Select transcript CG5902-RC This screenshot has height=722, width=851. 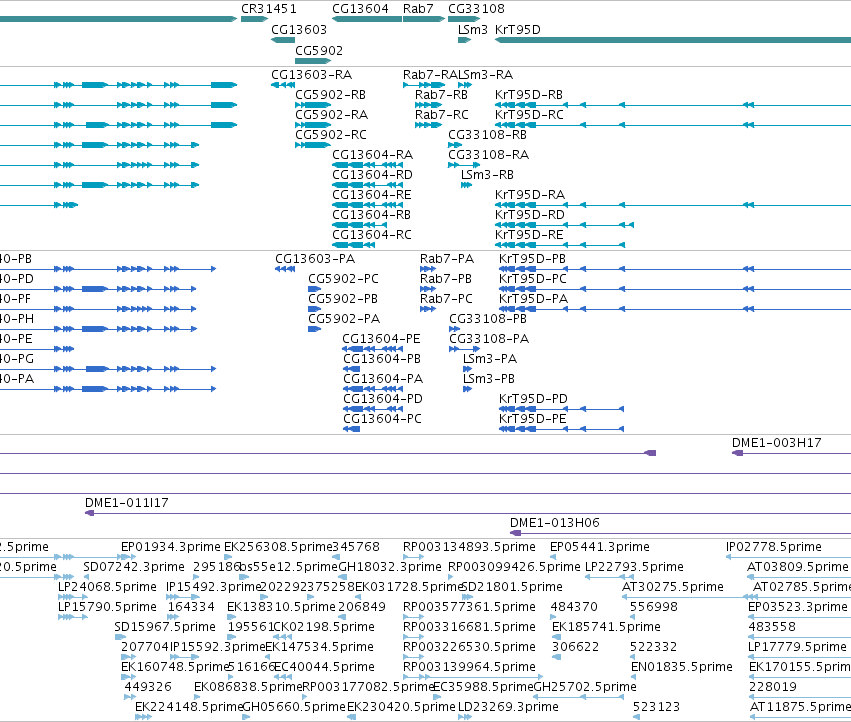(331, 135)
